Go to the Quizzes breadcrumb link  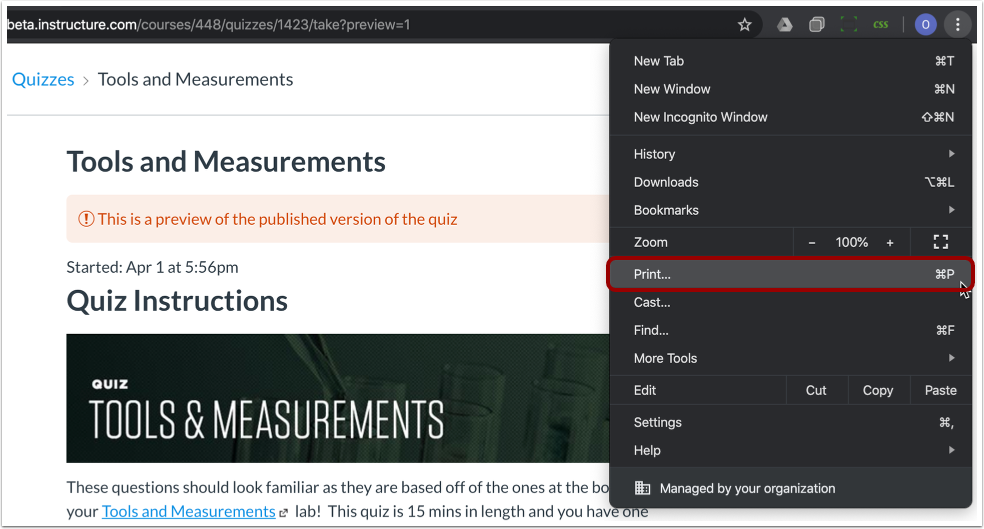pos(43,80)
